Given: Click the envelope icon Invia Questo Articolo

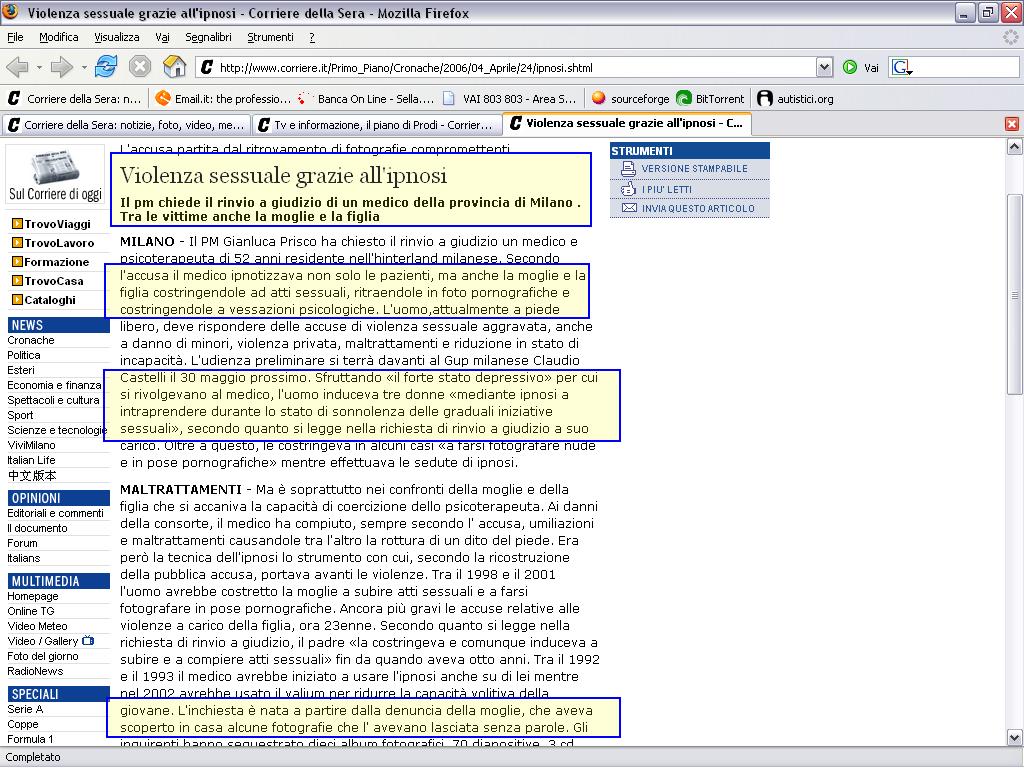Looking at the screenshot, I should click(x=629, y=208).
